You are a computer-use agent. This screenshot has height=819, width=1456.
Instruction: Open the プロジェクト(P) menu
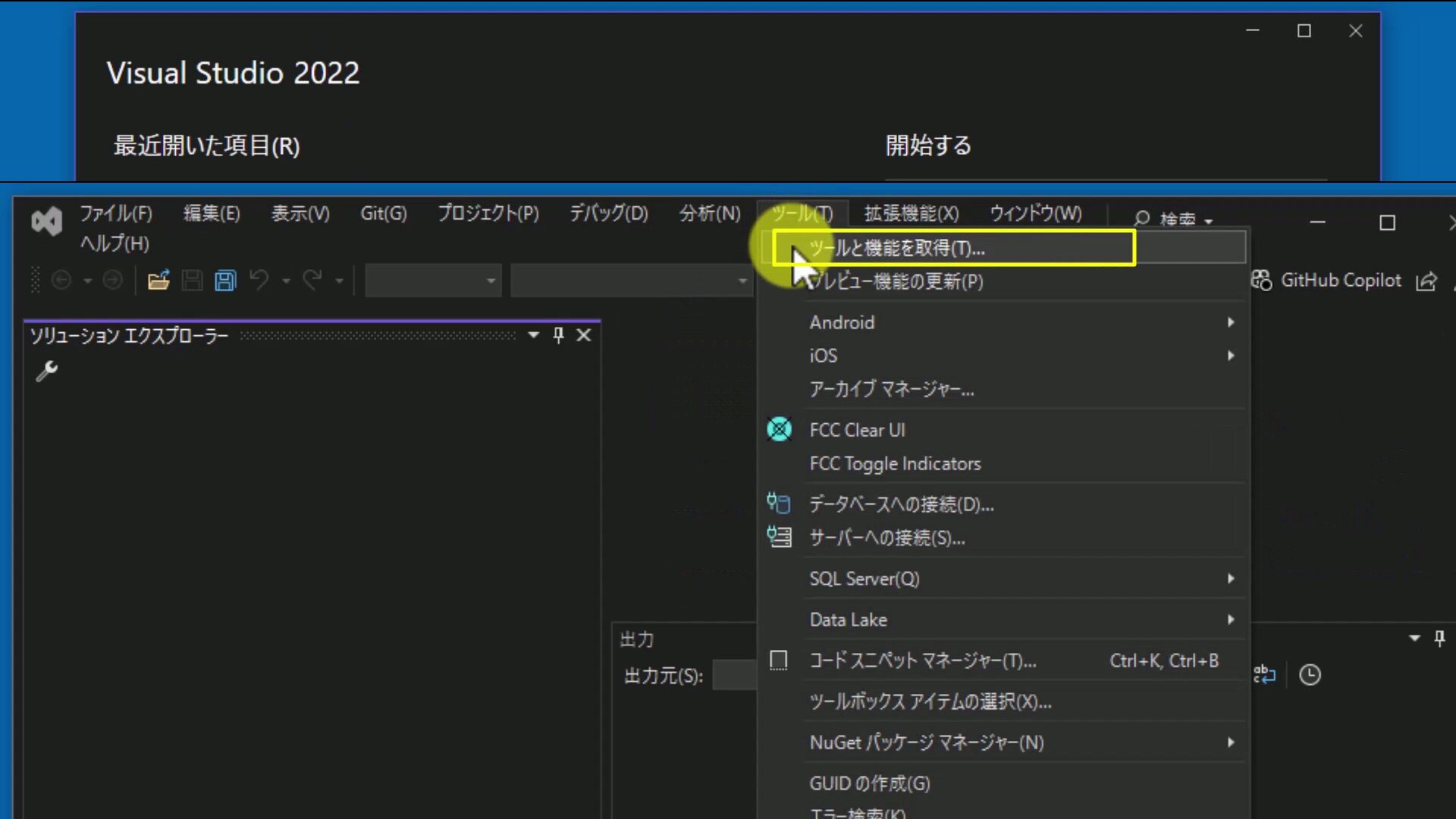[x=488, y=214]
